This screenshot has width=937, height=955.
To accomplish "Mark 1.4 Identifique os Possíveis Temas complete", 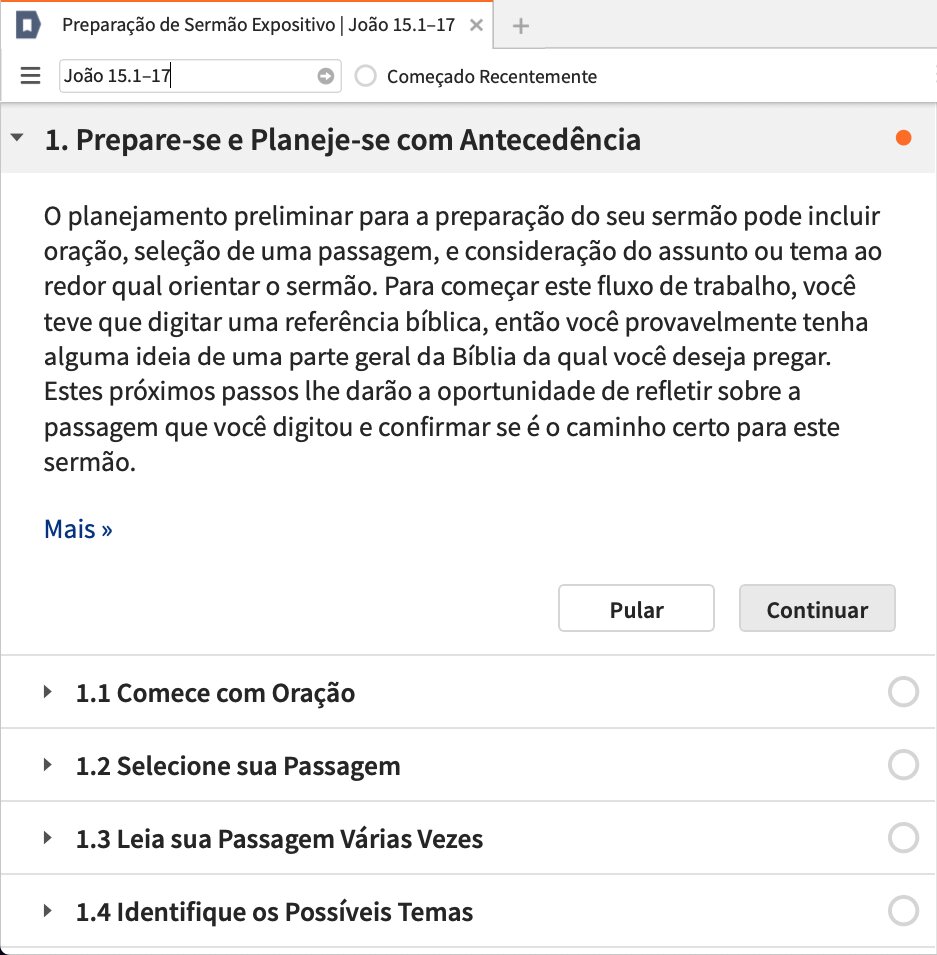I will point(903,911).
